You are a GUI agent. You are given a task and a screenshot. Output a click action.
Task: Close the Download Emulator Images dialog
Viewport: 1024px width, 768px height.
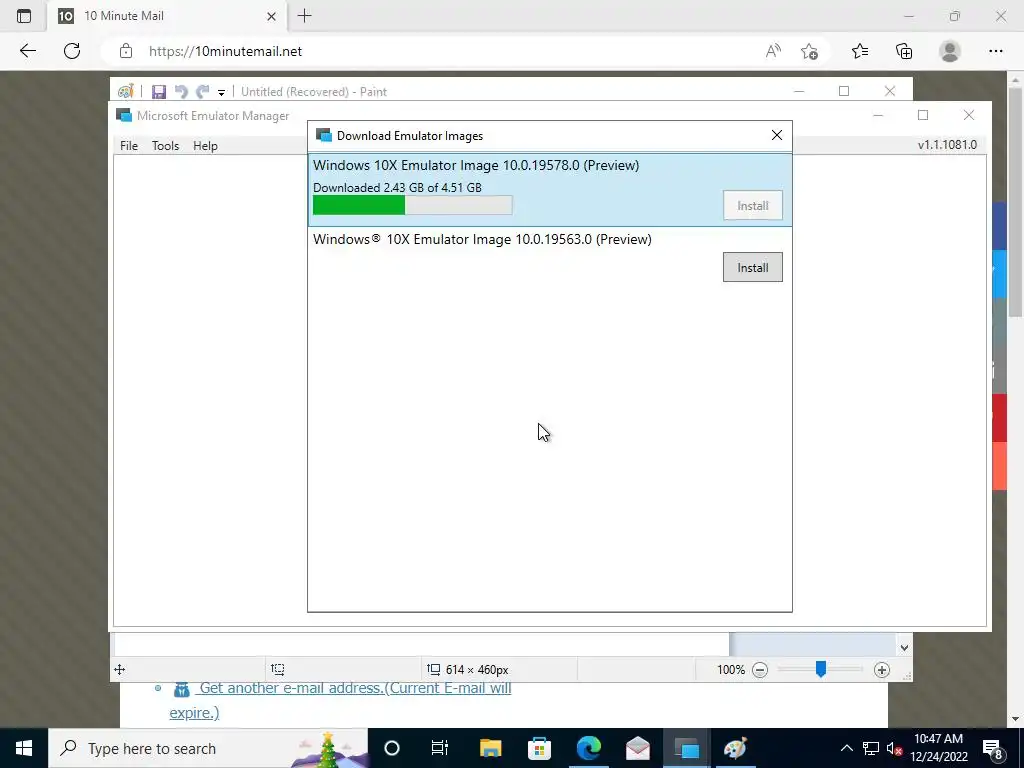pos(776,135)
